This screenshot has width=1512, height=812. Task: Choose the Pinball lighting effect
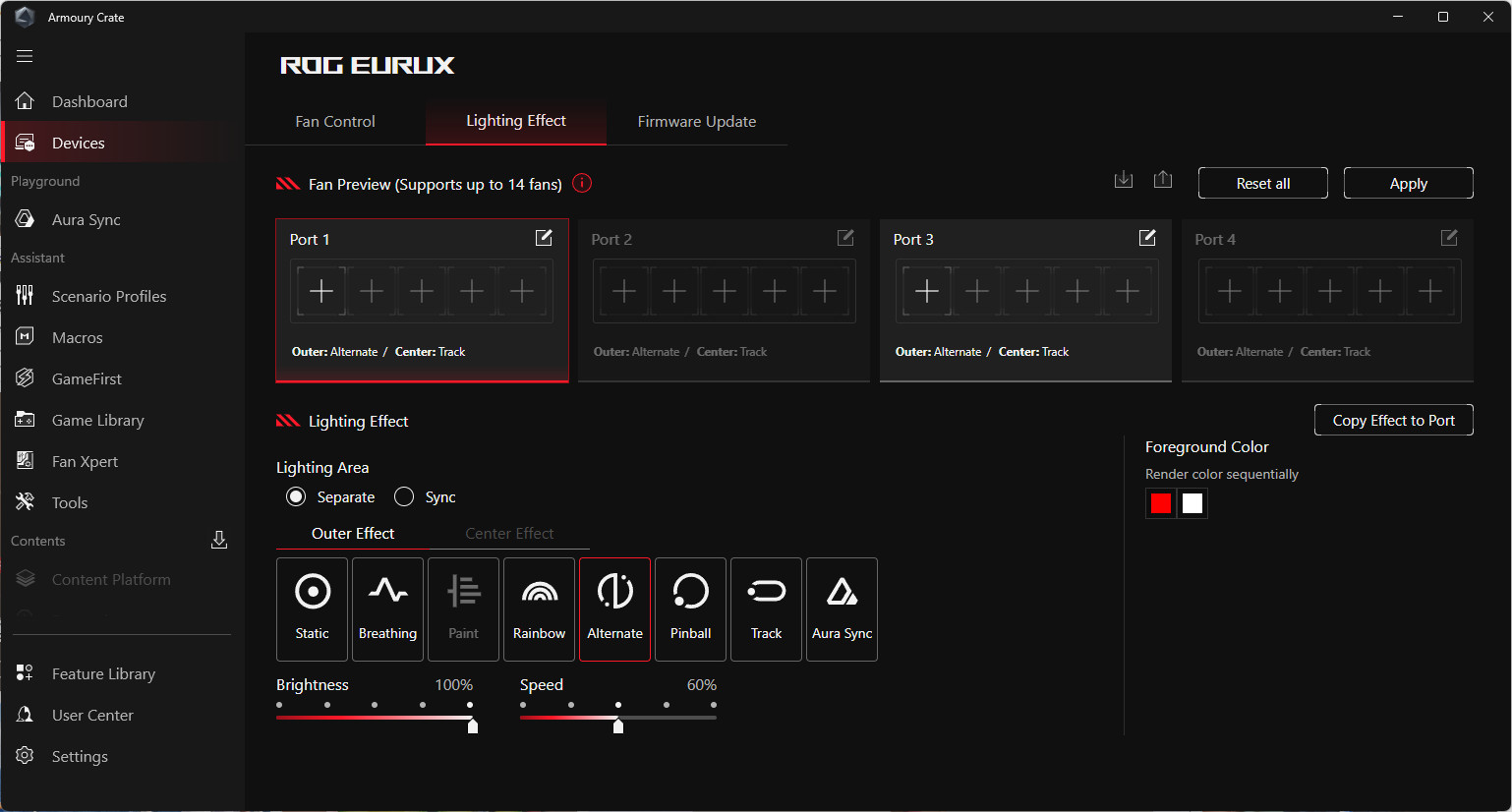pos(691,609)
